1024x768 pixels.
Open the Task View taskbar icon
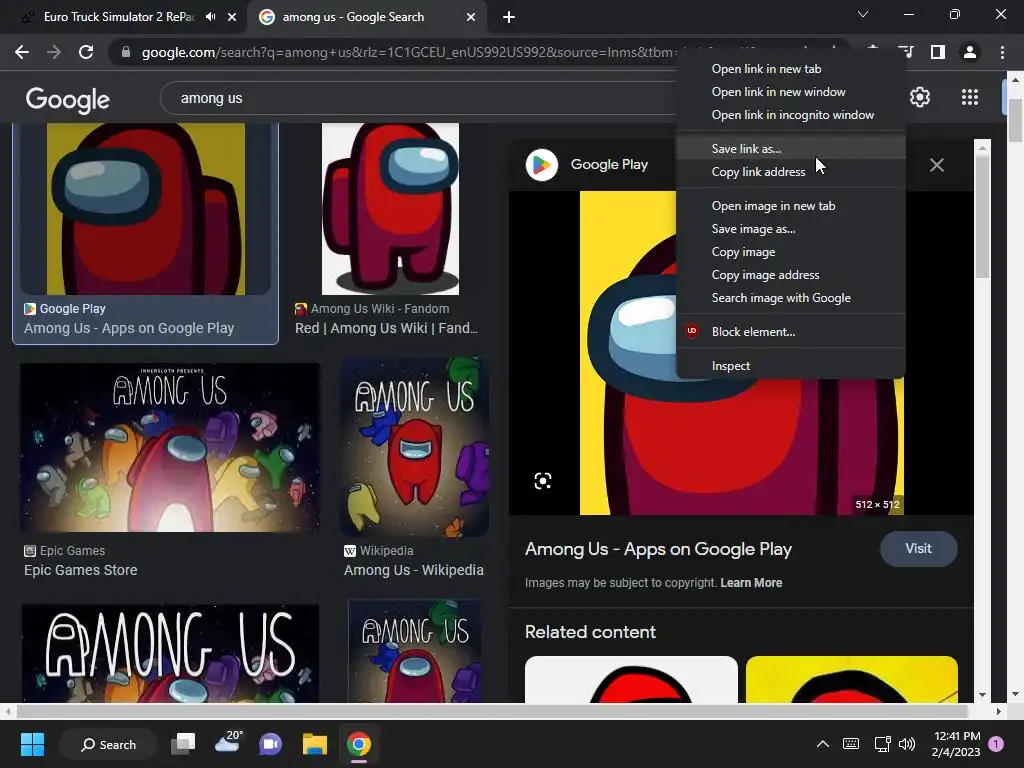pyautogui.click(x=183, y=744)
